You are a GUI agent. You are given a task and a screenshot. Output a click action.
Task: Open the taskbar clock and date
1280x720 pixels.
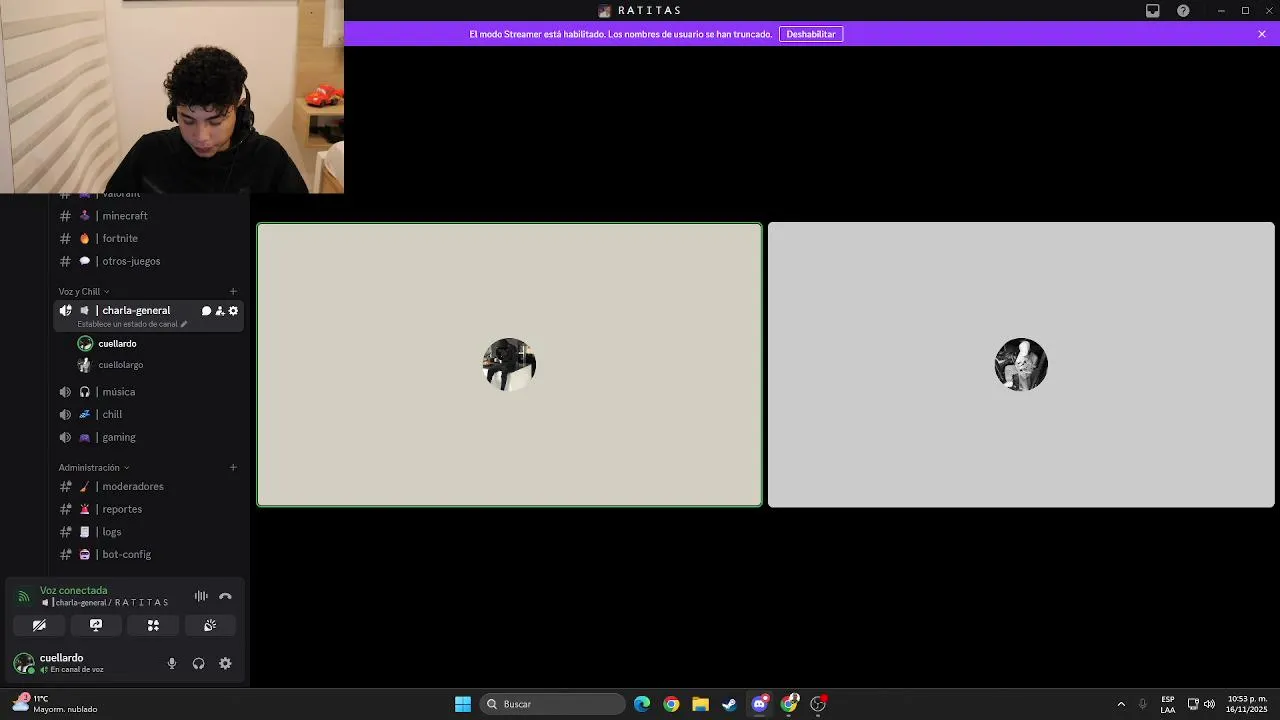1247,704
